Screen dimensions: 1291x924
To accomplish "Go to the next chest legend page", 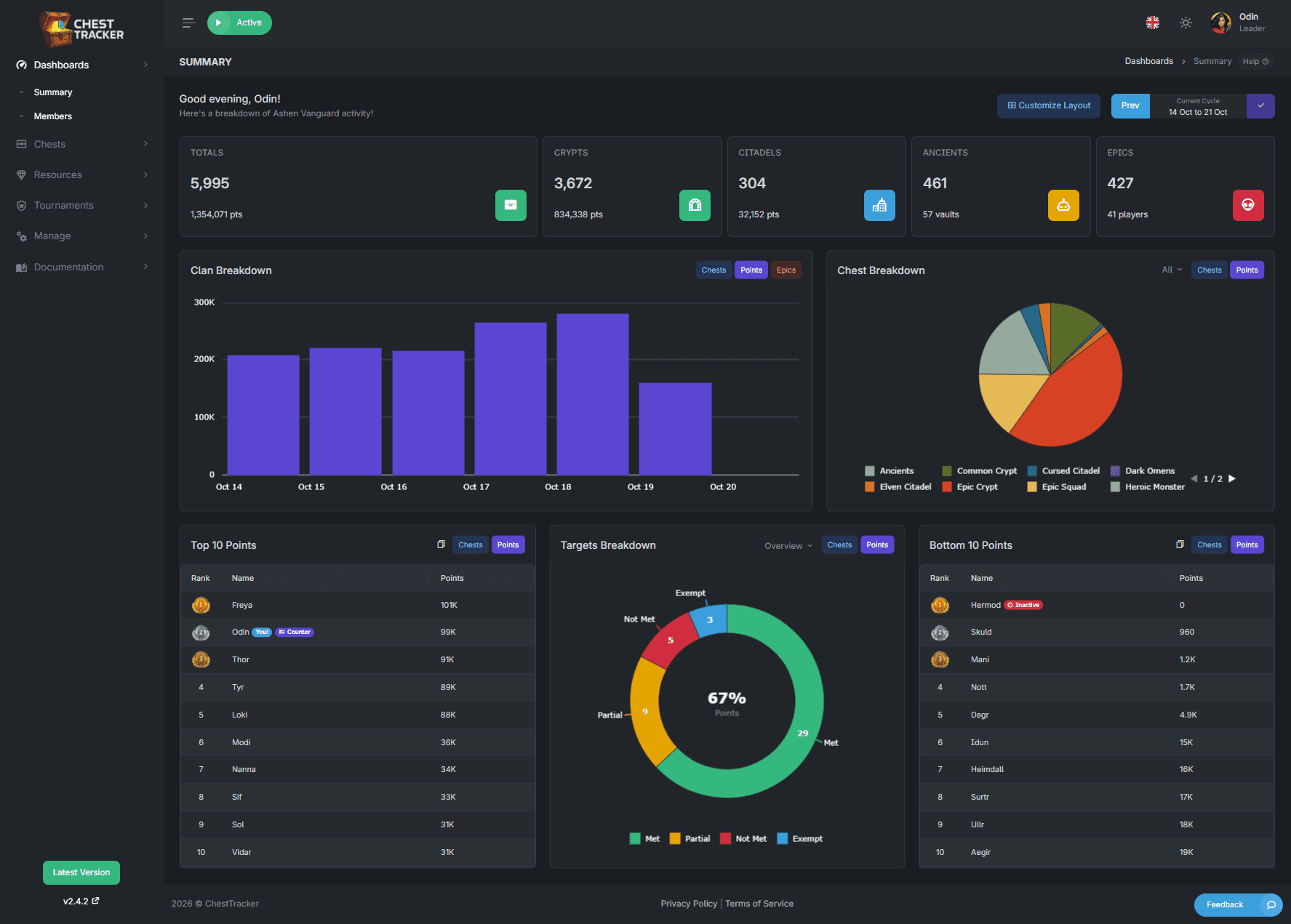I will coord(1232,478).
